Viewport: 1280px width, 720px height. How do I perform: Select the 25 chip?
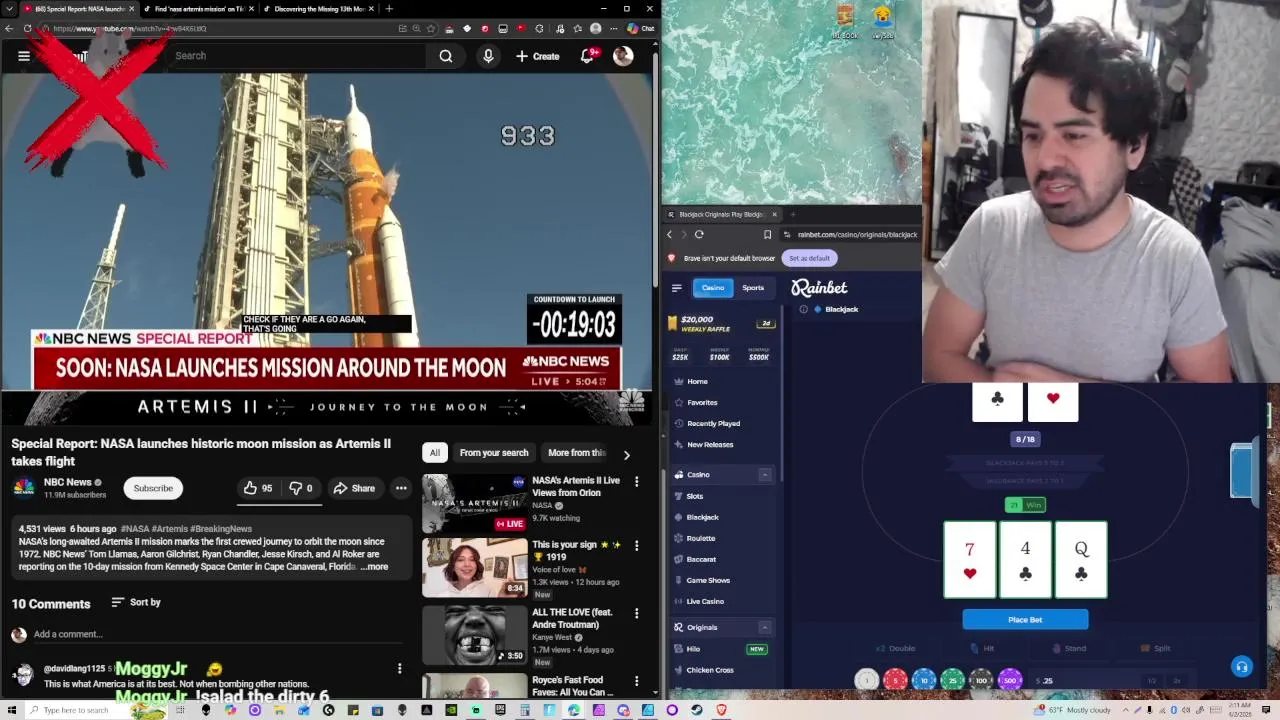pyautogui.click(x=952, y=680)
